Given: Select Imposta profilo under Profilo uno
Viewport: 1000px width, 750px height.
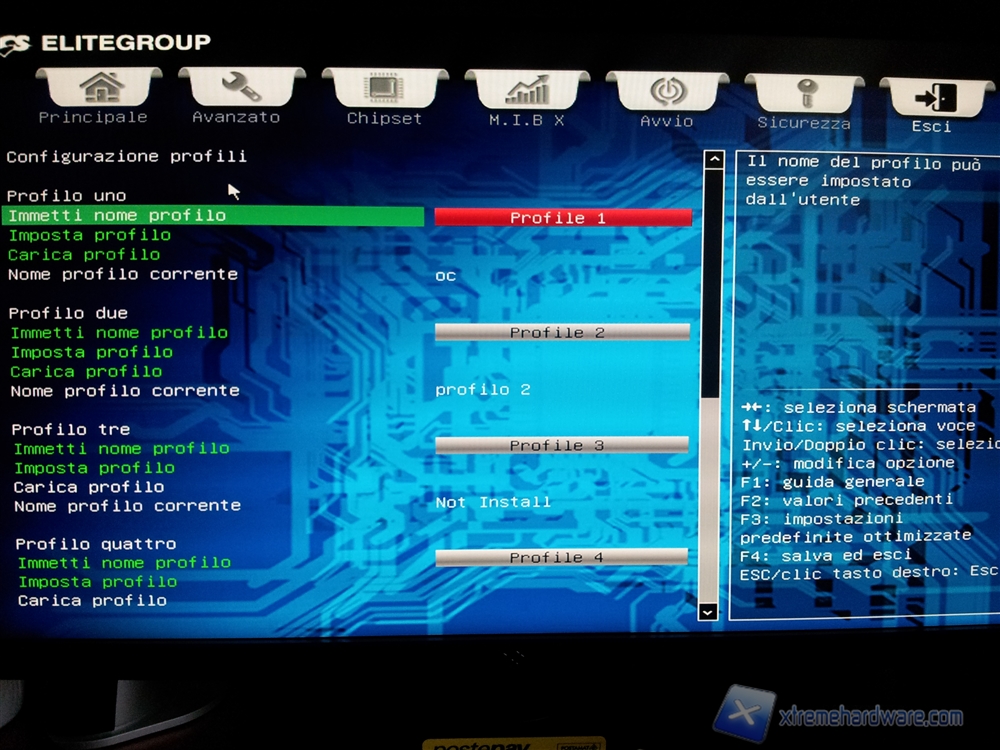Looking at the screenshot, I should (90, 235).
